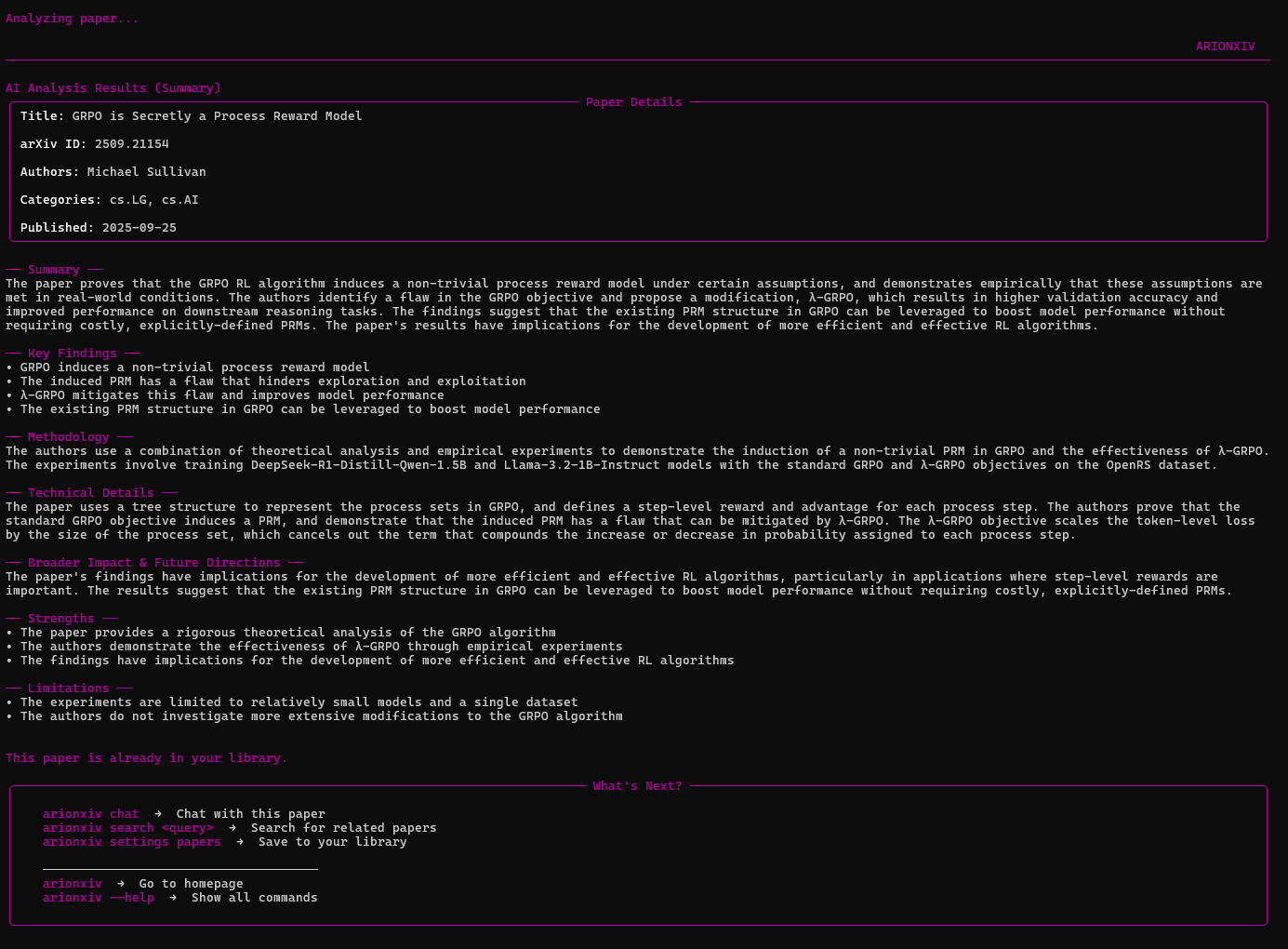Click the Technical Details section heading

(x=90, y=493)
